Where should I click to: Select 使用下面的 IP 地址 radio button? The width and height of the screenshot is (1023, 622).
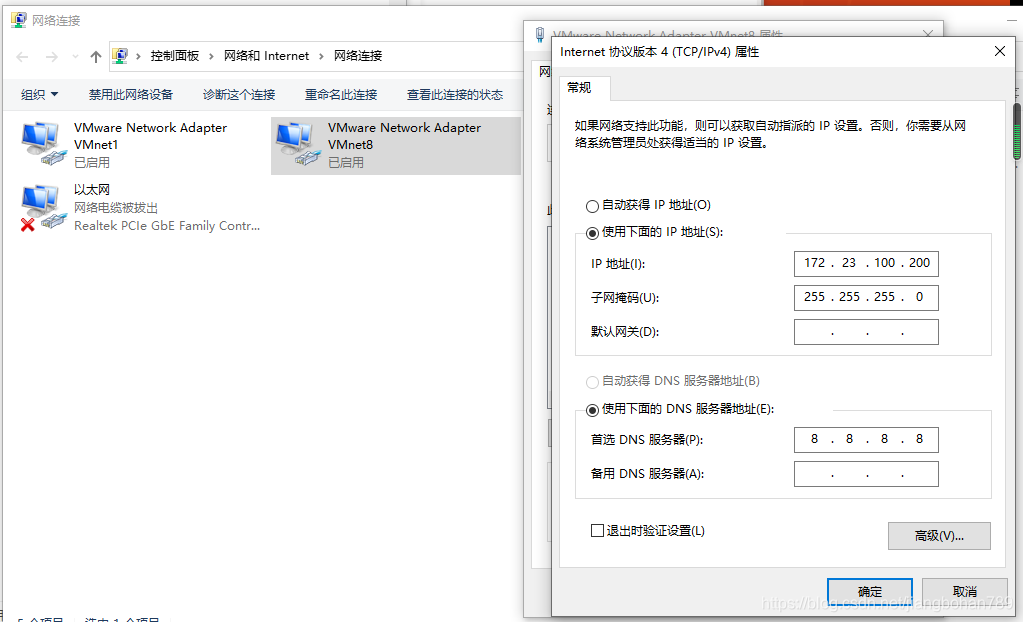[592, 233]
